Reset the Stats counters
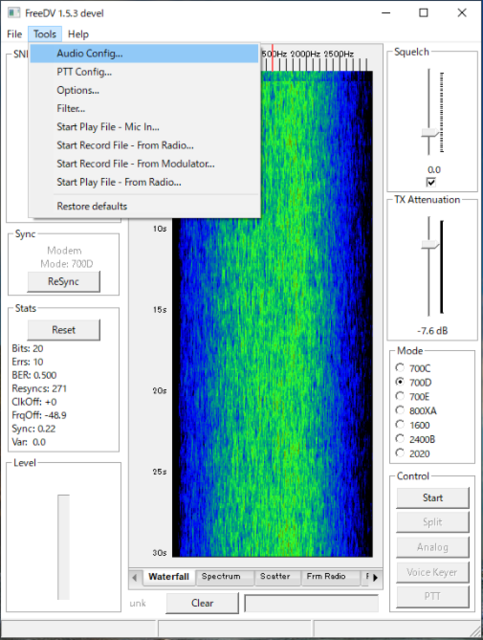 point(64,330)
